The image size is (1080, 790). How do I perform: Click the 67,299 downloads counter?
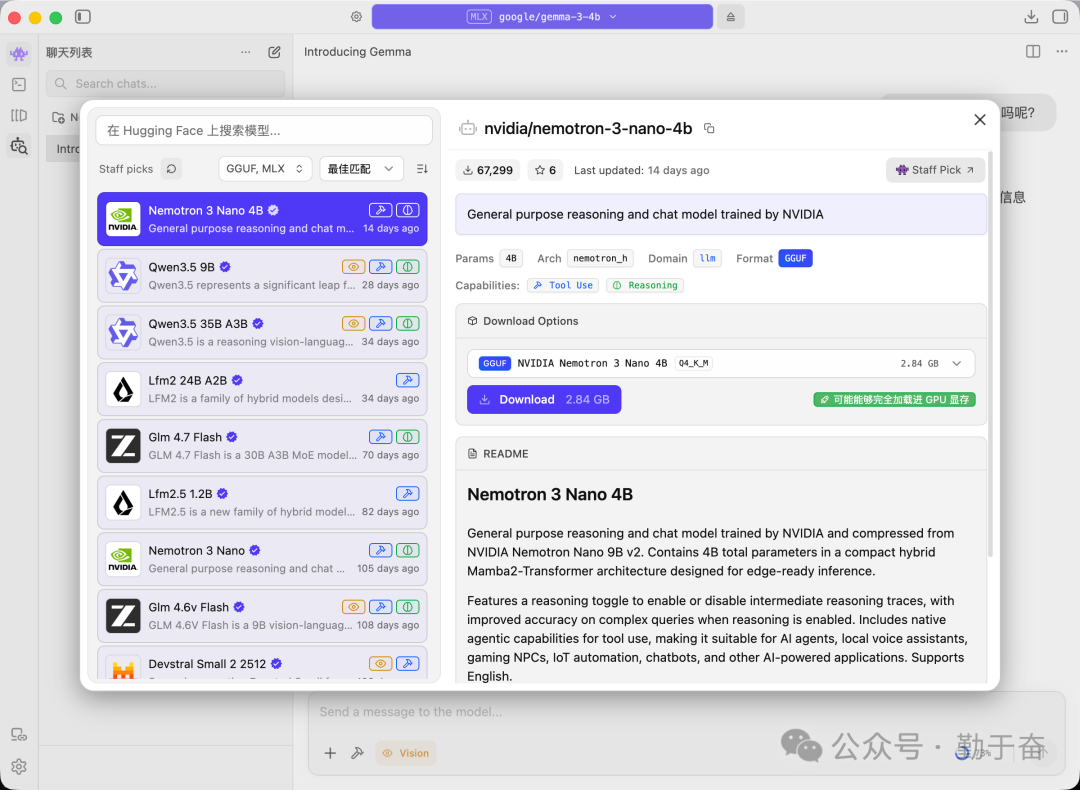point(488,170)
